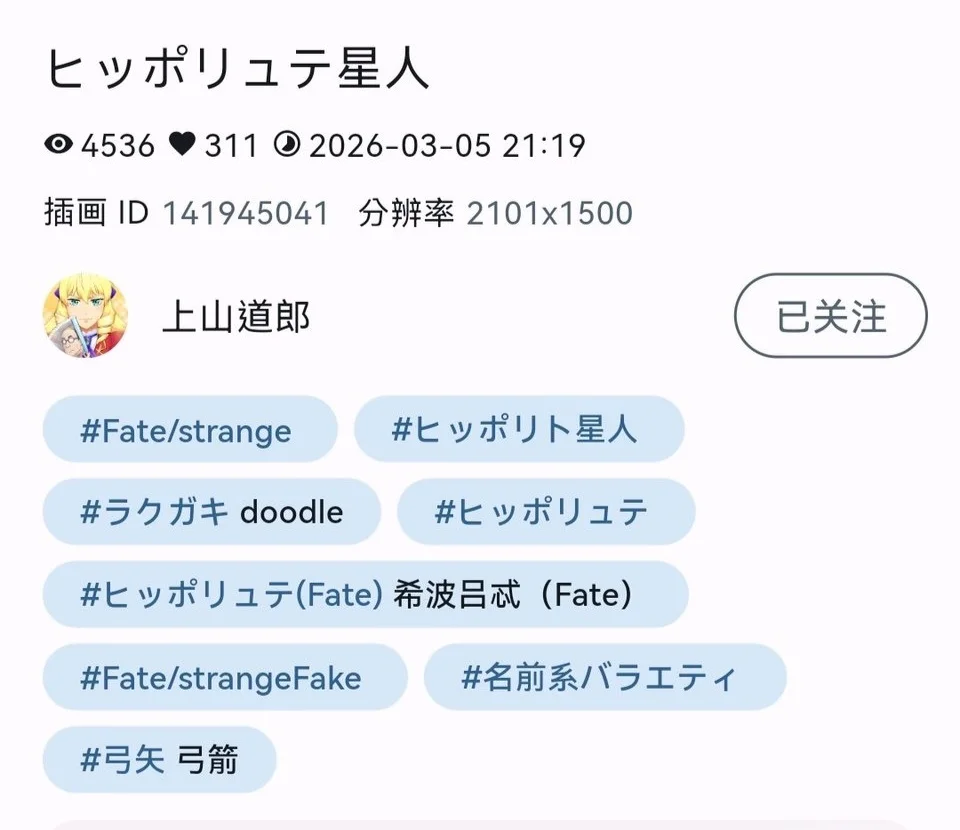Screen dimensions: 960x830
Task: Tap the title ヒッポリュテ星人
Action: 238,70
